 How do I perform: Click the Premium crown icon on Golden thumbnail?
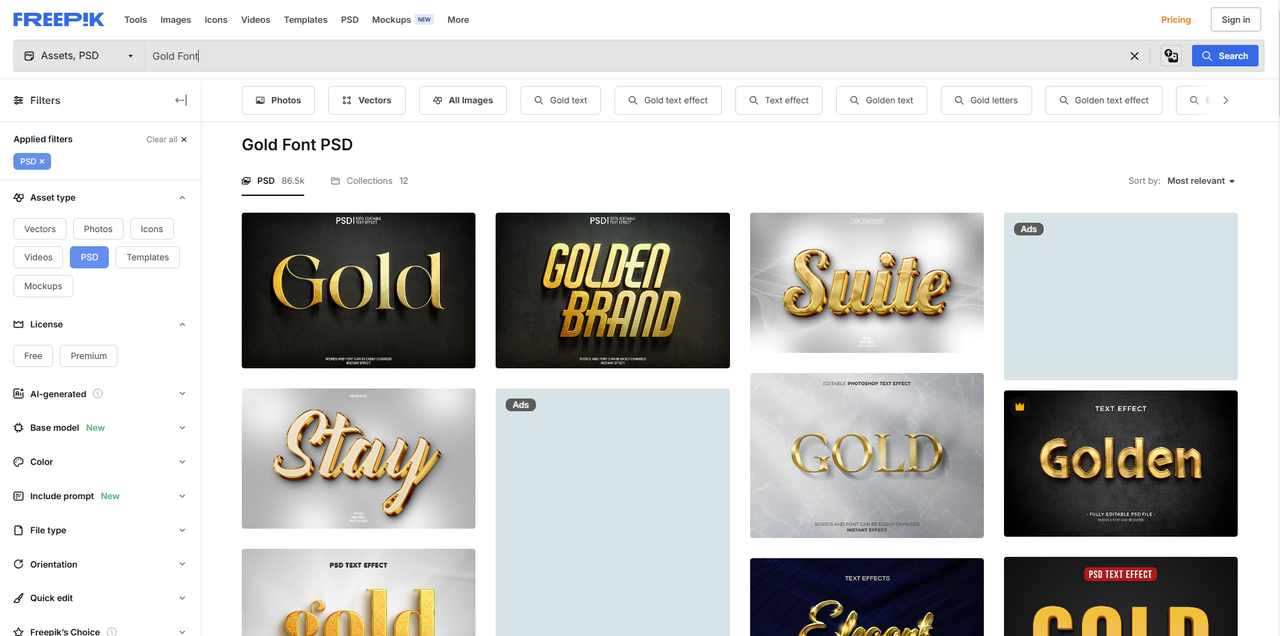(1020, 407)
